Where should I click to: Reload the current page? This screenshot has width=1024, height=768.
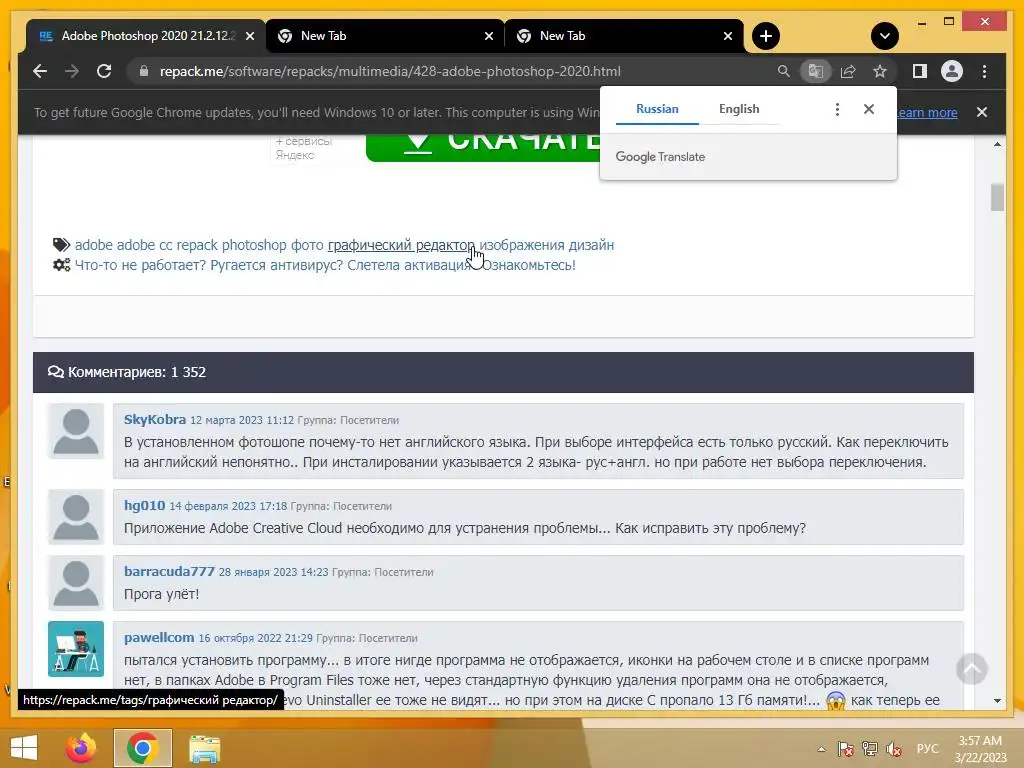[x=104, y=71]
